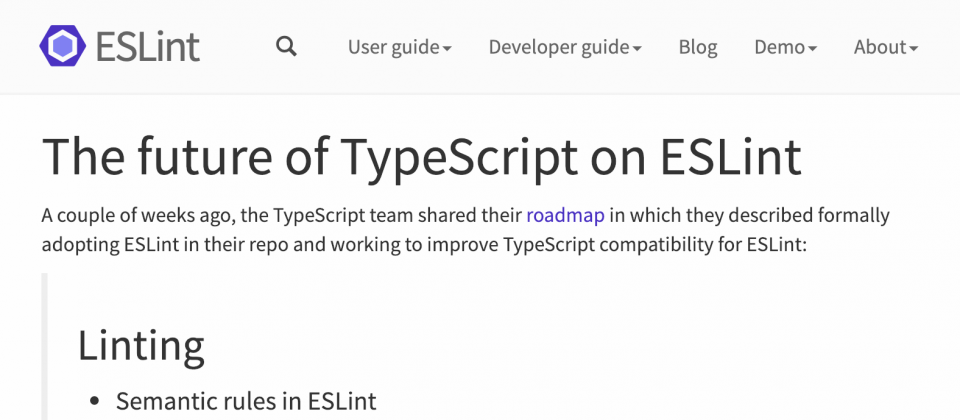Click the gray blockquote bar at left
The height and width of the screenshot is (420, 960).
click(44, 347)
